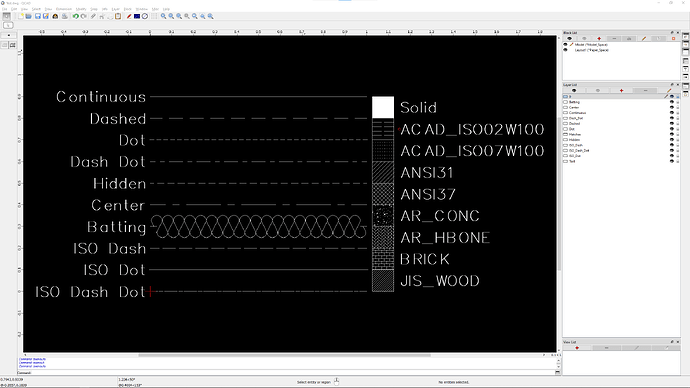690x388 pixels.
Task: Toggle visibility of Dashed layer
Action: coord(672,124)
